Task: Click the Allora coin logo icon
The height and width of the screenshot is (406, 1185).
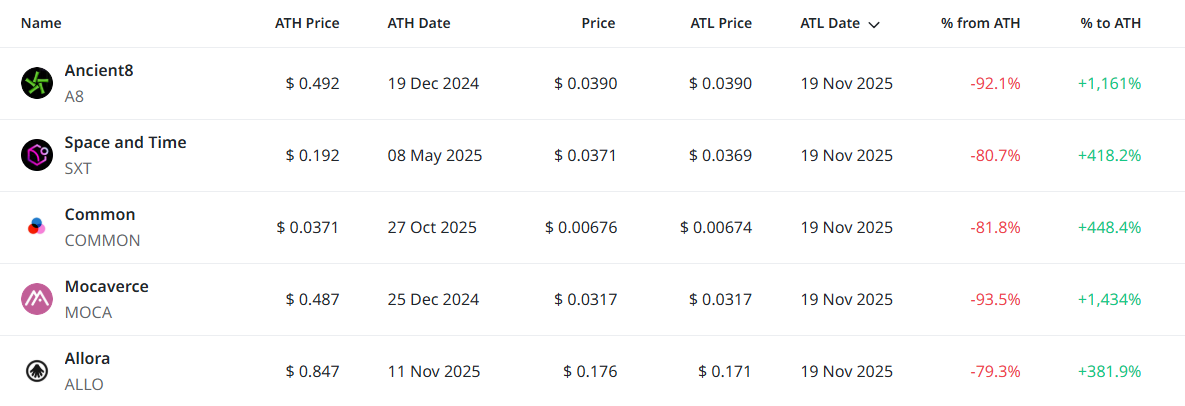Action: tap(37, 371)
